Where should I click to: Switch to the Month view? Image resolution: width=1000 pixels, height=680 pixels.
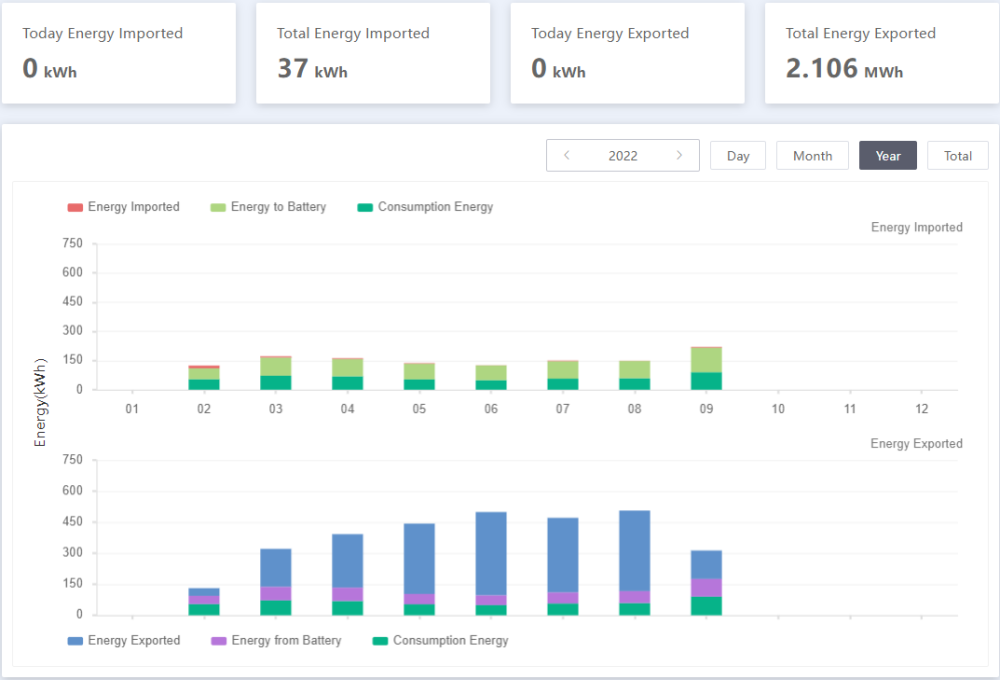click(x=812, y=156)
